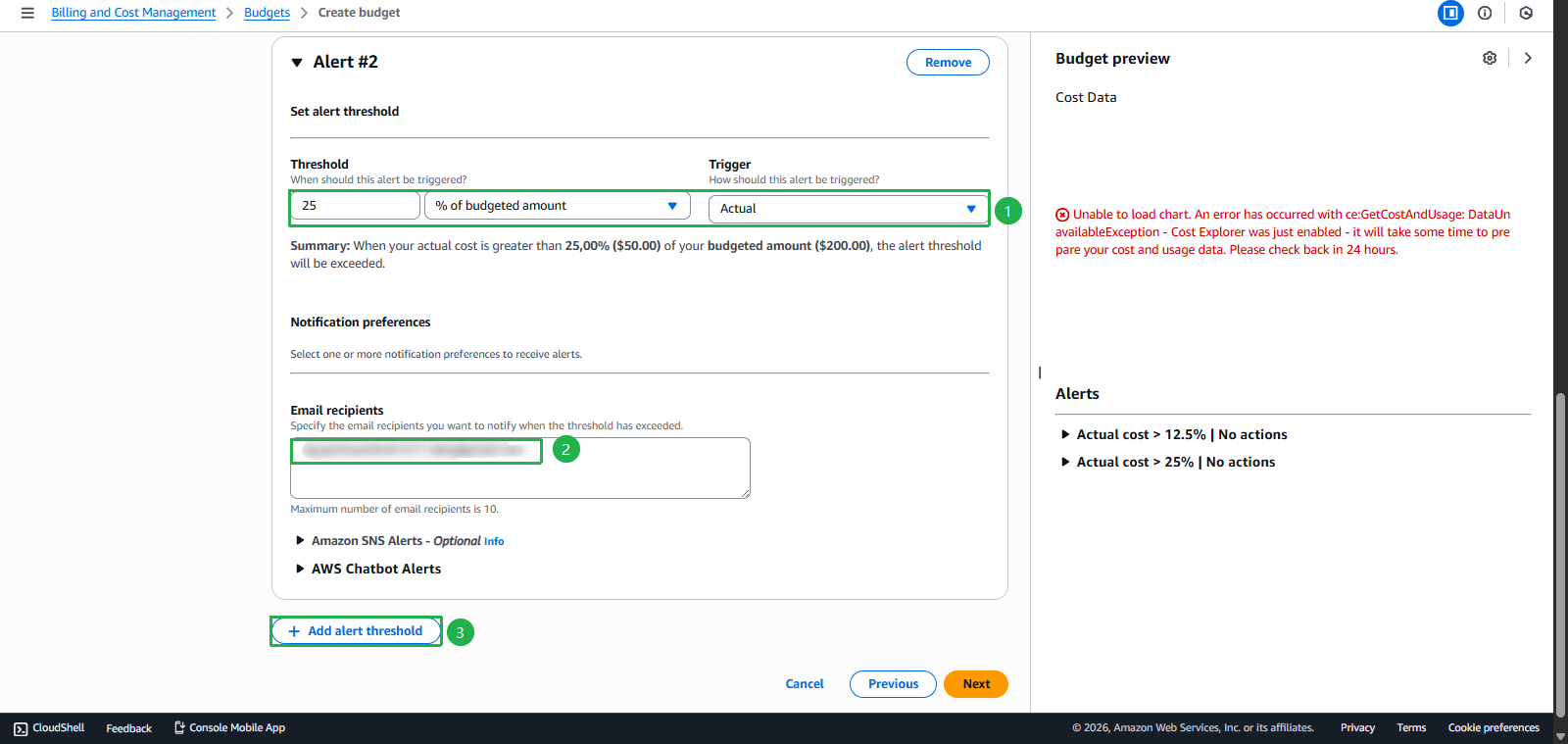The width and height of the screenshot is (1568, 744).
Task: Click the hexagon icon at top right
Action: click(1526, 13)
